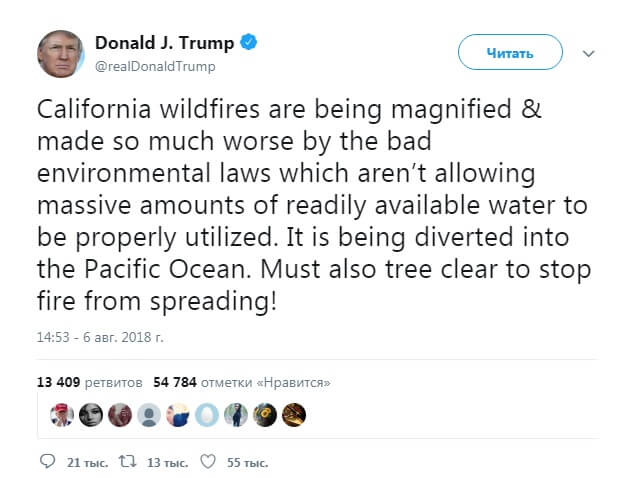This screenshot has width=632, height=478.
Task: View the 54 784 отметки «Нравится» list
Action: pyautogui.click(x=242, y=382)
